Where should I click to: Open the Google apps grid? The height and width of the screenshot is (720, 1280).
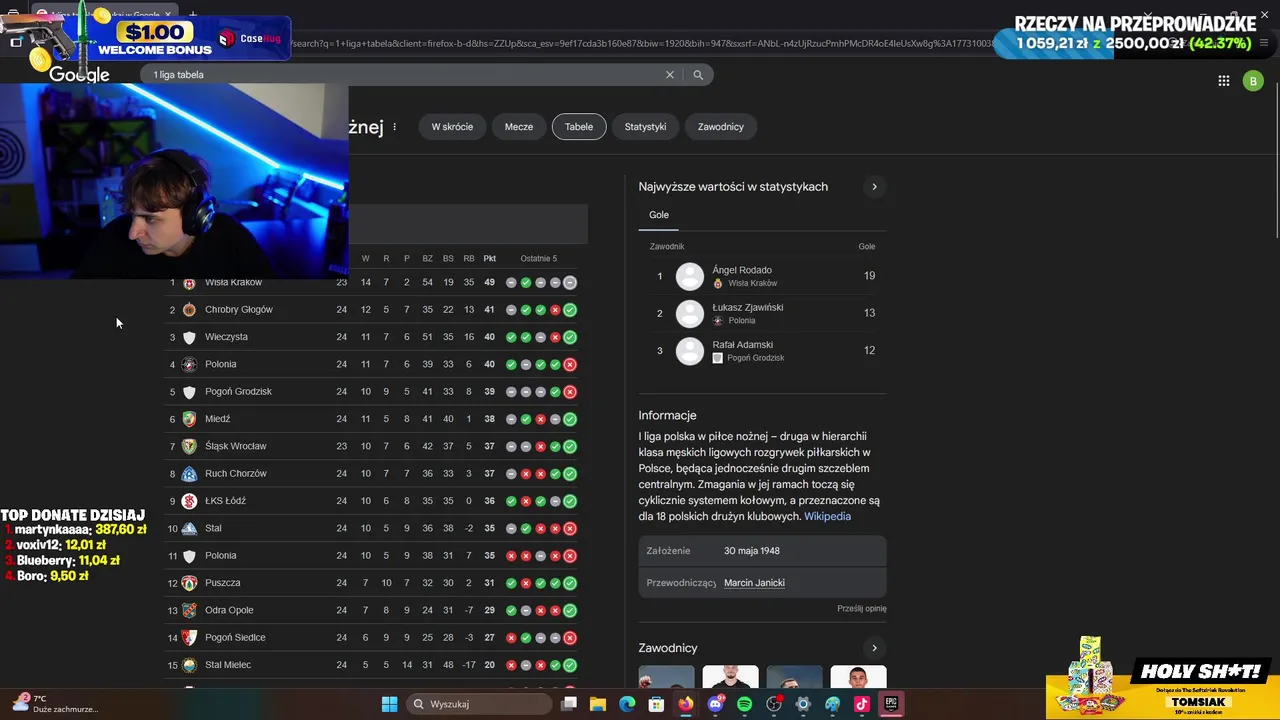click(1223, 81)
